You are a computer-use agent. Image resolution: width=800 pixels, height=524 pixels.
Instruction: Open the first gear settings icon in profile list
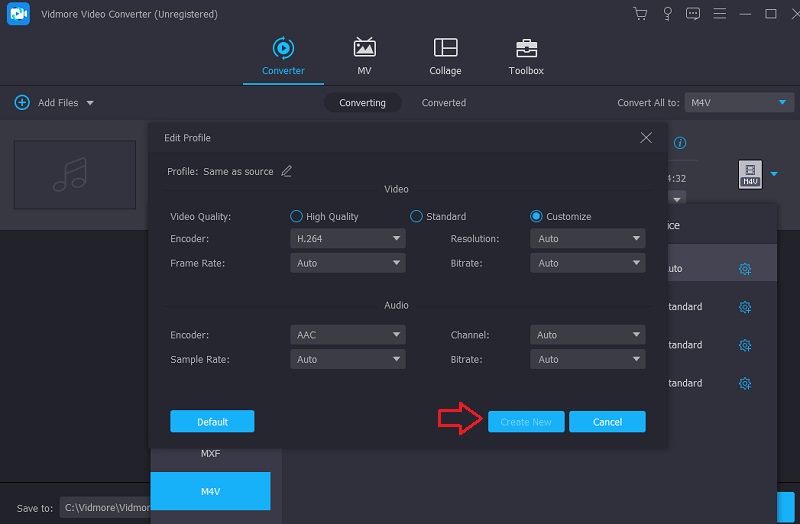[x=744, y=269]
